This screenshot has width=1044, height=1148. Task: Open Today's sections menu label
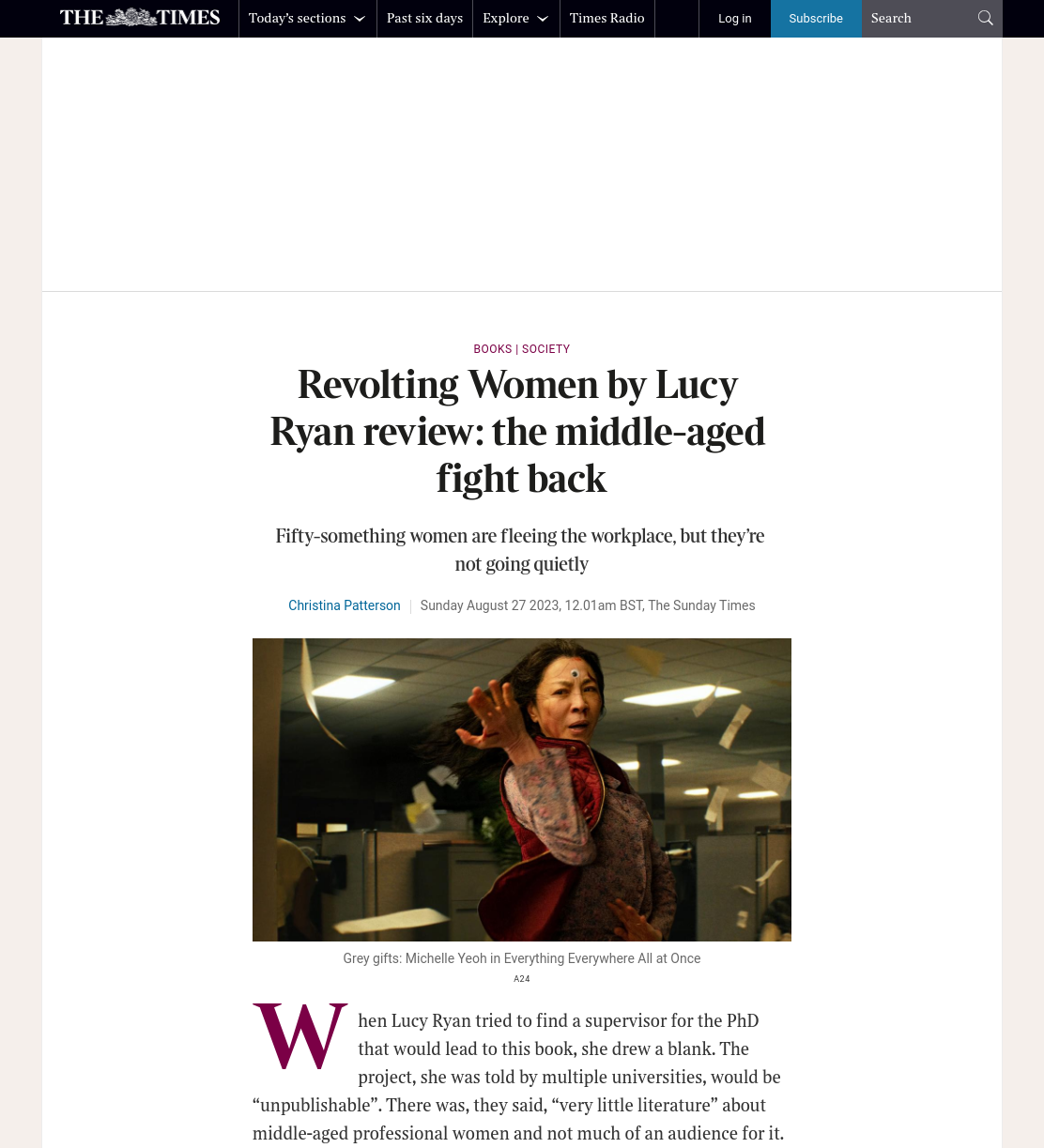coord(297,18)
